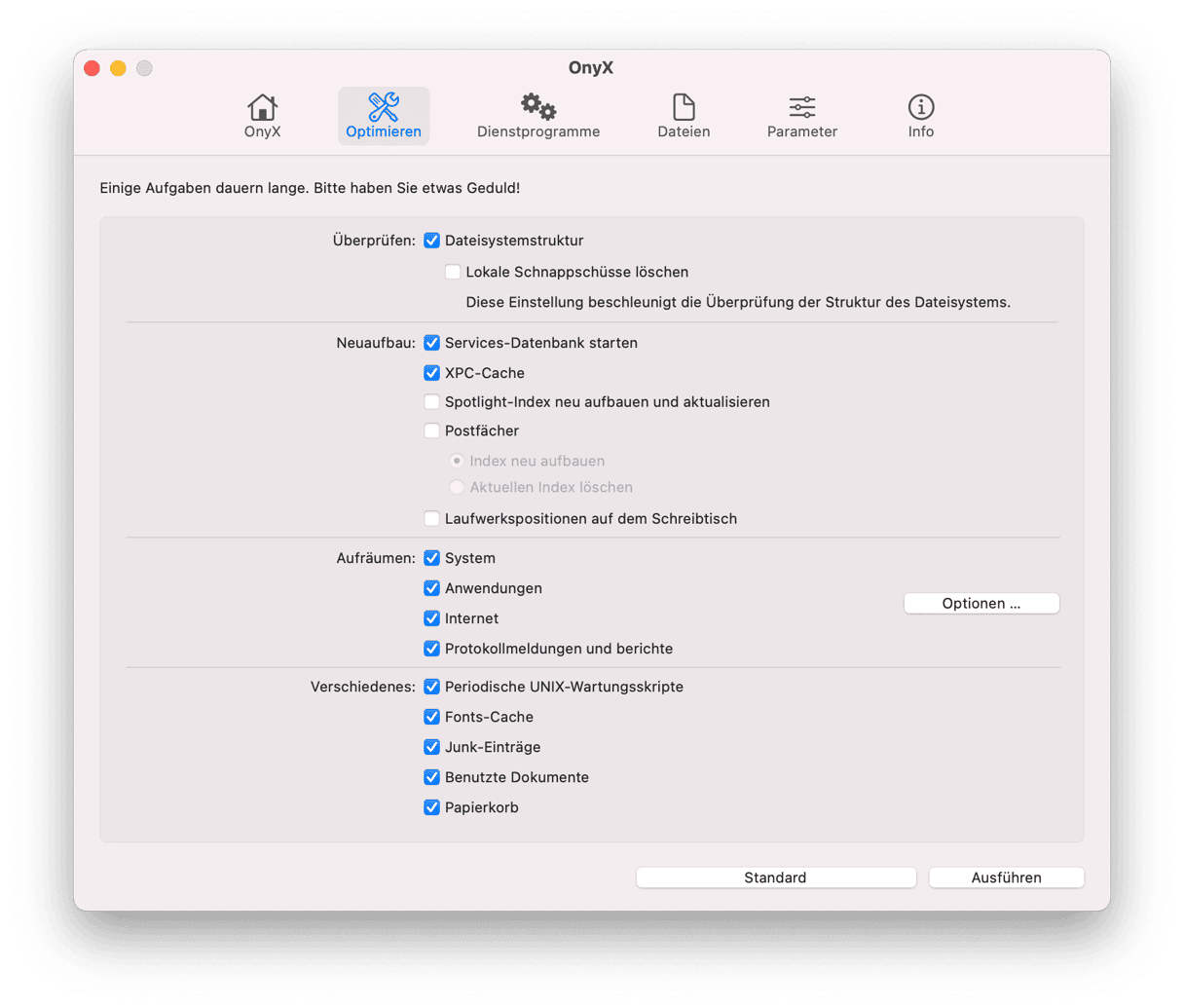Viewport: 1184px width, 1008px height.
Task: Click the Neuaufbau: section label
Action: [376, 343]
